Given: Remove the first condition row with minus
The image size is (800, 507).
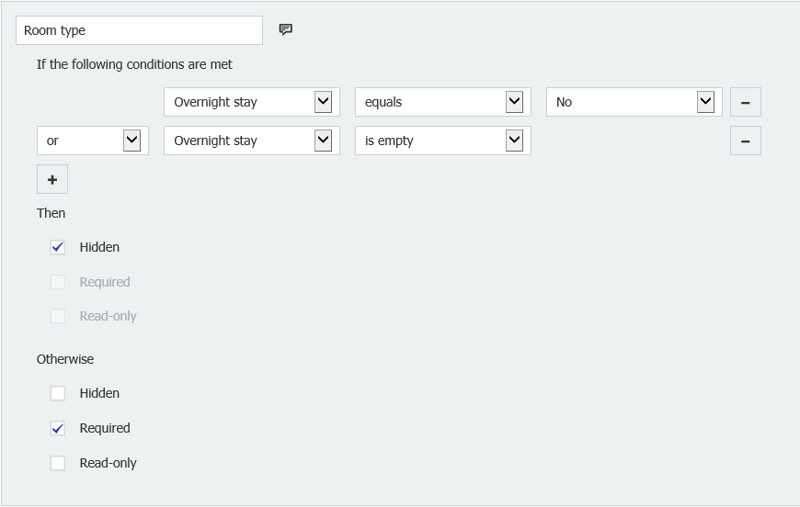Looking at the screenshot, I should point(745,102).
